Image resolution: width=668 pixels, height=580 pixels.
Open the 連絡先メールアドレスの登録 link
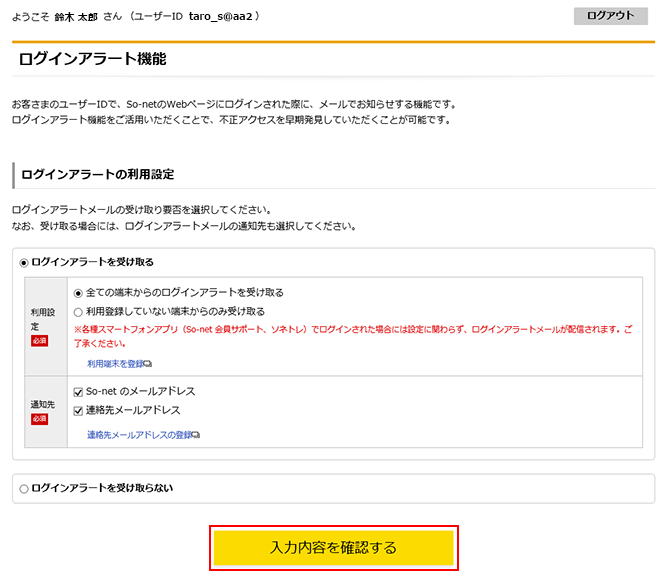coord(138,435)
